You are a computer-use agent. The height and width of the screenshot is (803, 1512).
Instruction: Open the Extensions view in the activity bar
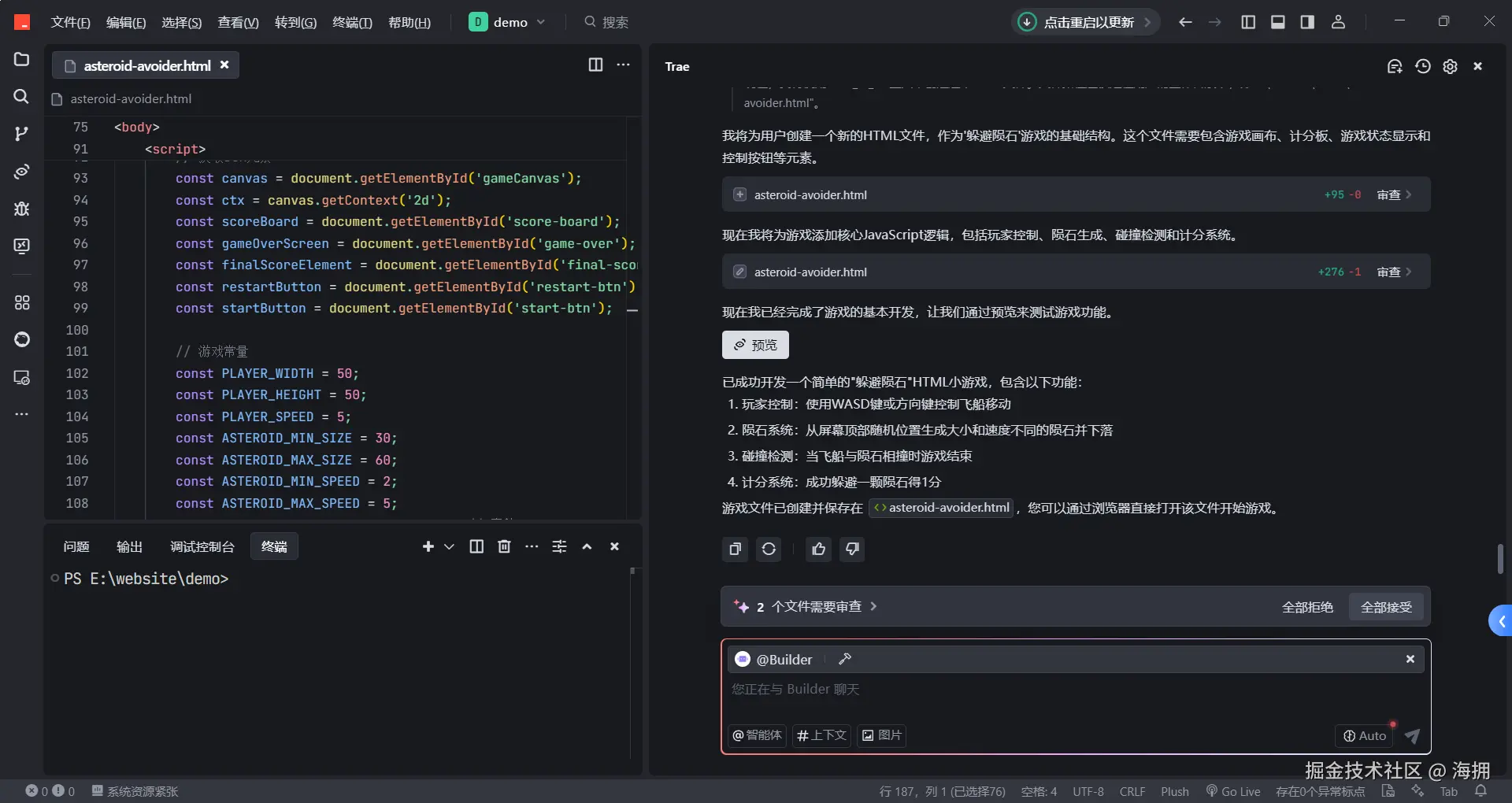click(21, 302)
